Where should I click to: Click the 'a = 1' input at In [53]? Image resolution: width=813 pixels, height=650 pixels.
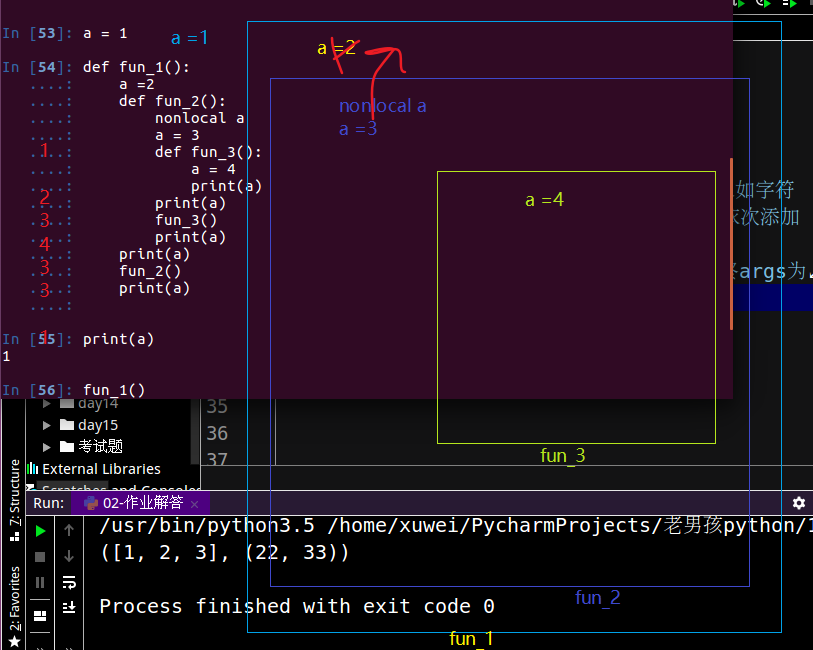(105, 33)
